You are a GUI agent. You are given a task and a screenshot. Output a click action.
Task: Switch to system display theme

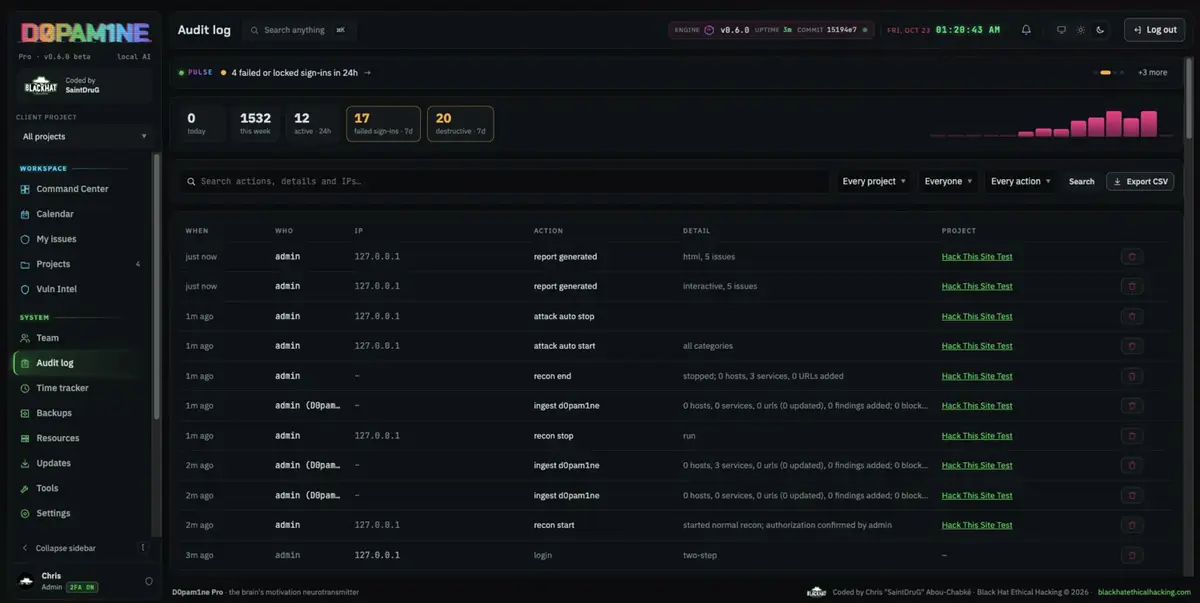[x=1061, y=30]
